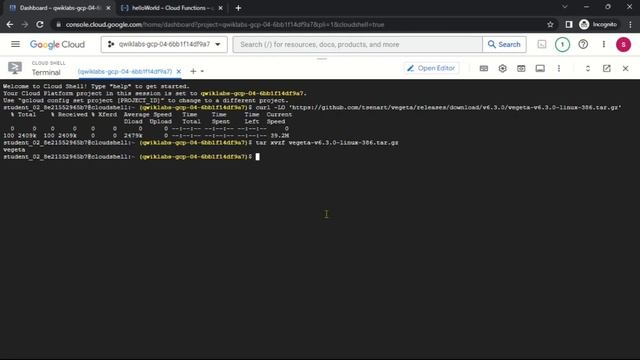
Task: Open session information laptop icon
Action: click(x=540, y=69)
